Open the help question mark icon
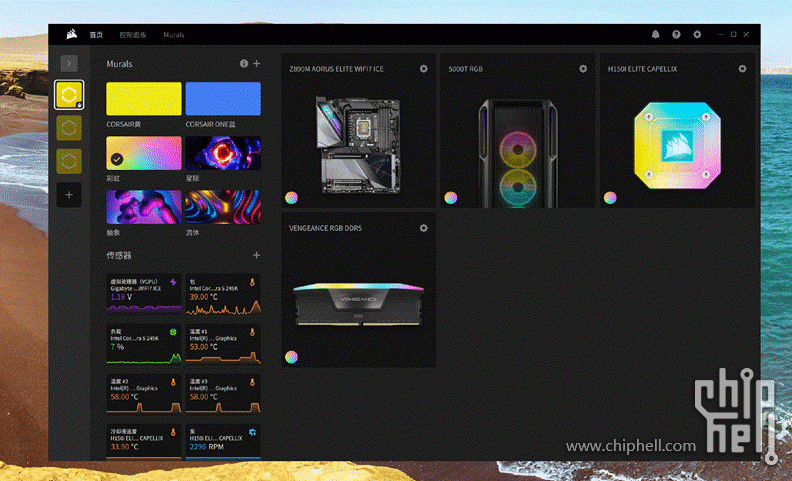The width and height of the screenshot is (792, 481). (x=676, y=34)
